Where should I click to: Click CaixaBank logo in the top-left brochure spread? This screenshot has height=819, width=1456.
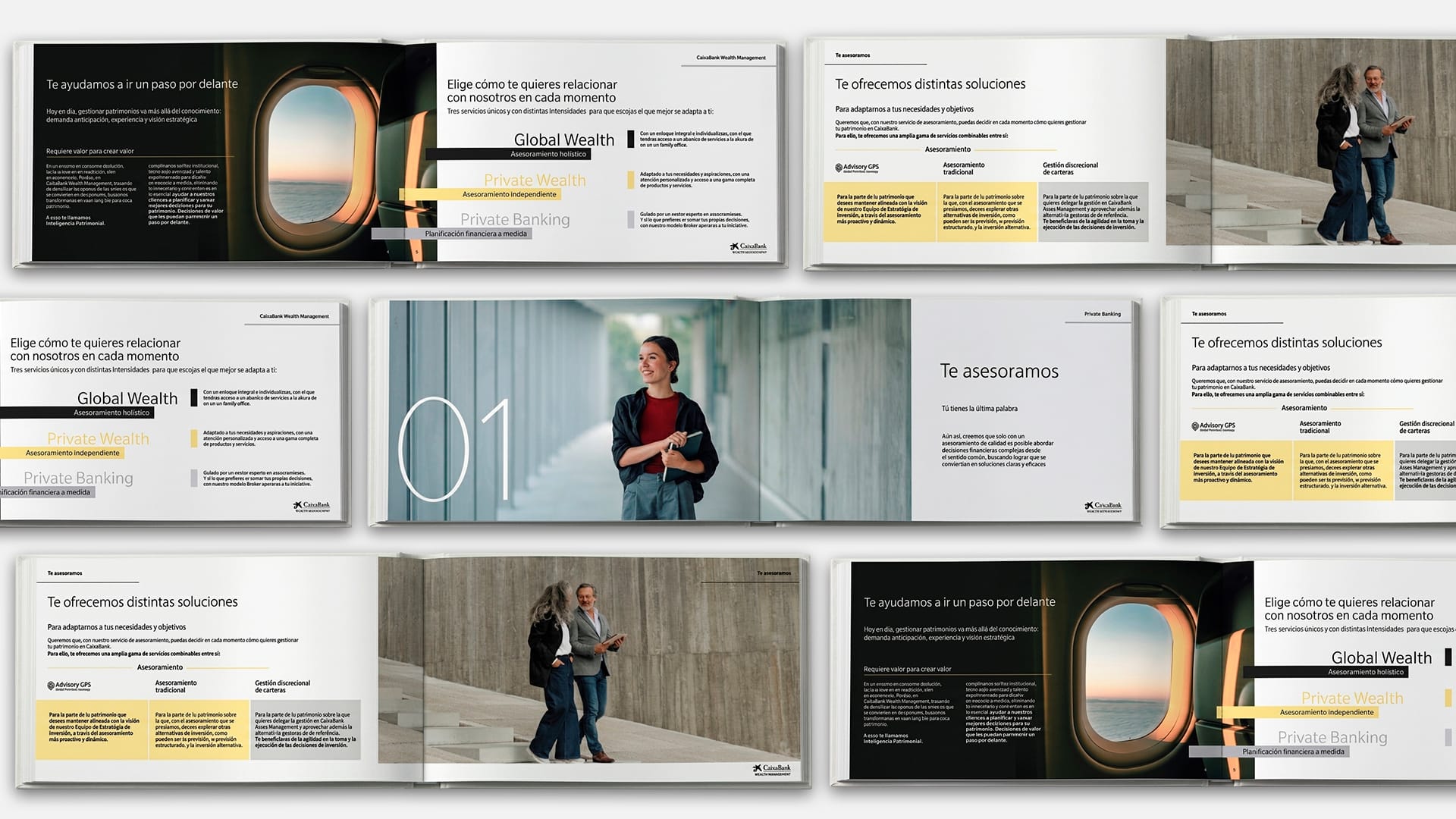tap(748, 248)
